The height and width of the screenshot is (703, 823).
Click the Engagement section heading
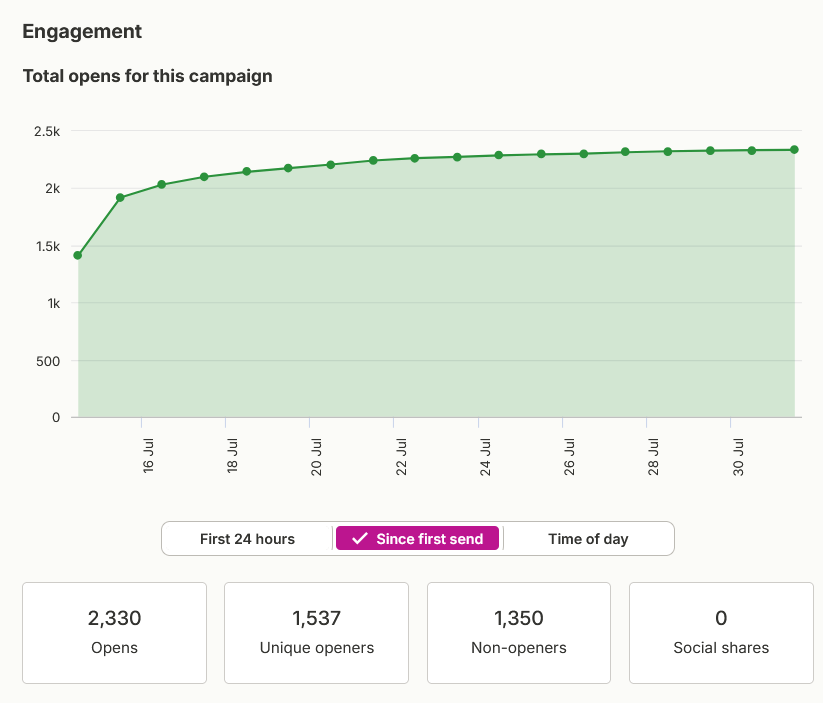(x=82, y=32)
